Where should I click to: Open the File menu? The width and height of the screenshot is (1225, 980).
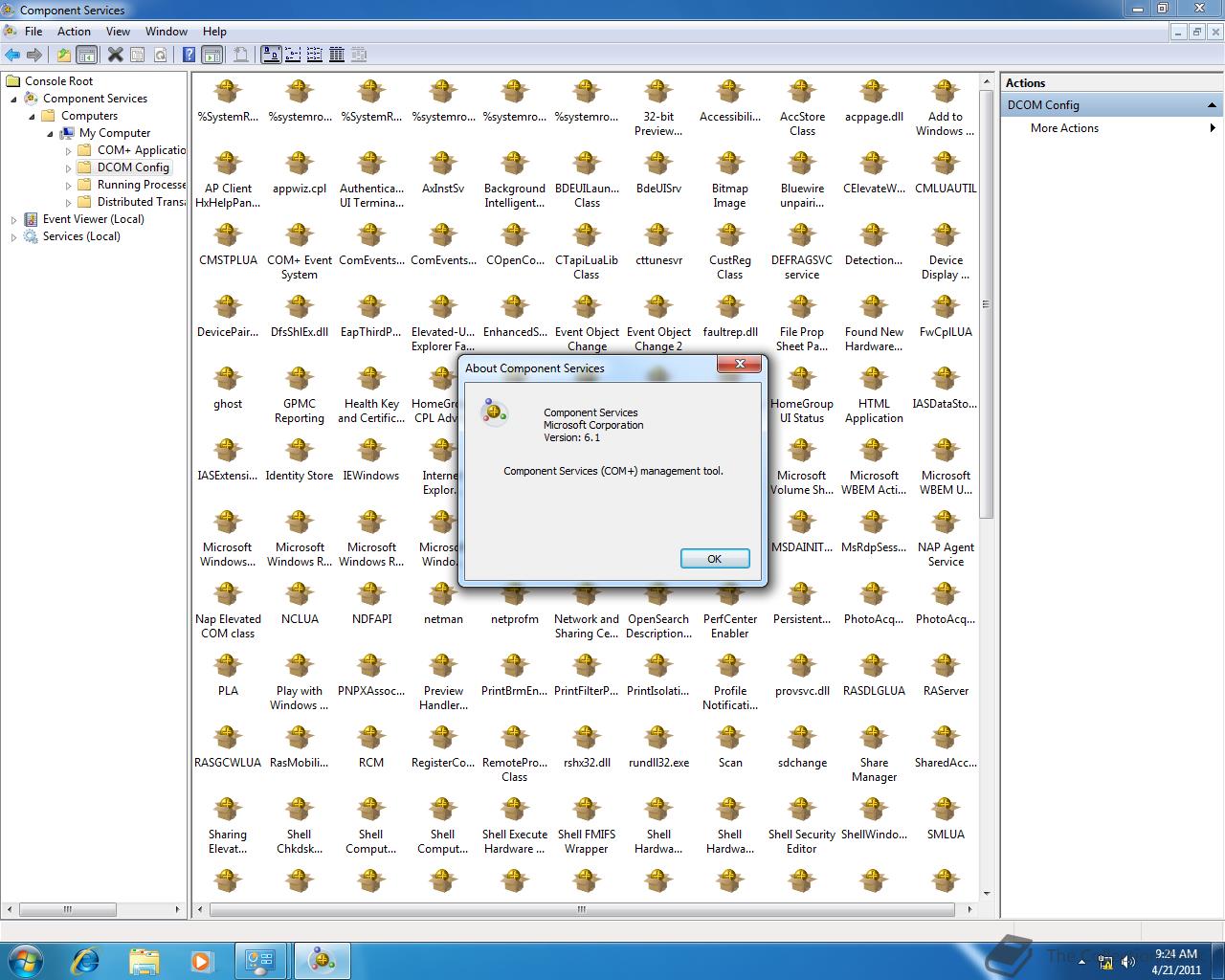click(x=33, y=32)
